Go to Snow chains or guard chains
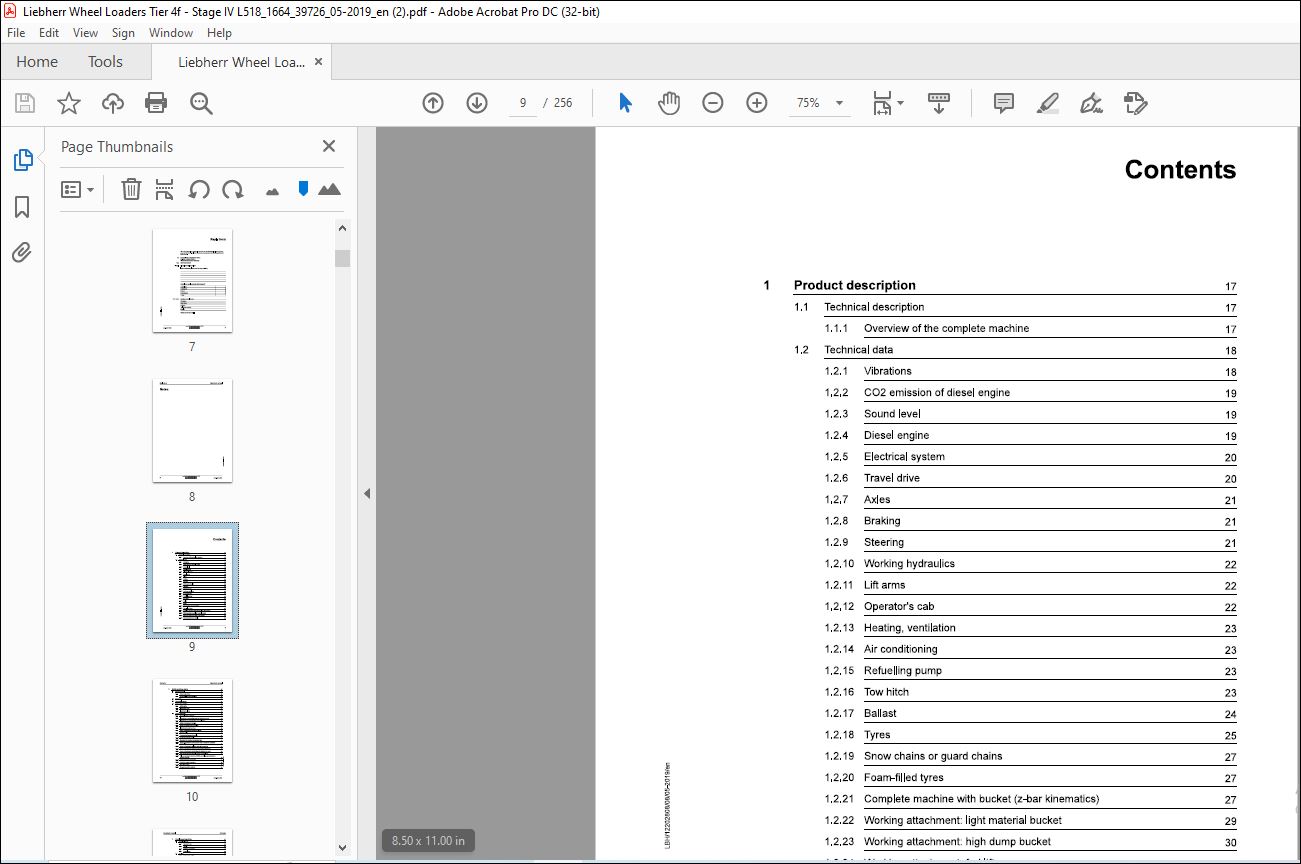1301x864 pixels. pyautogui.click(x=933, y=756)
